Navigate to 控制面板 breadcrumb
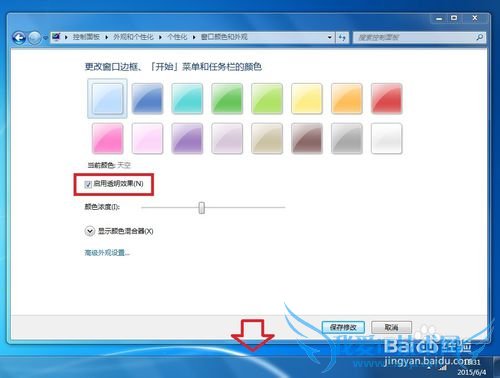Image resolution: width=500 pixels, height=378 pixels. coord(86,37)
